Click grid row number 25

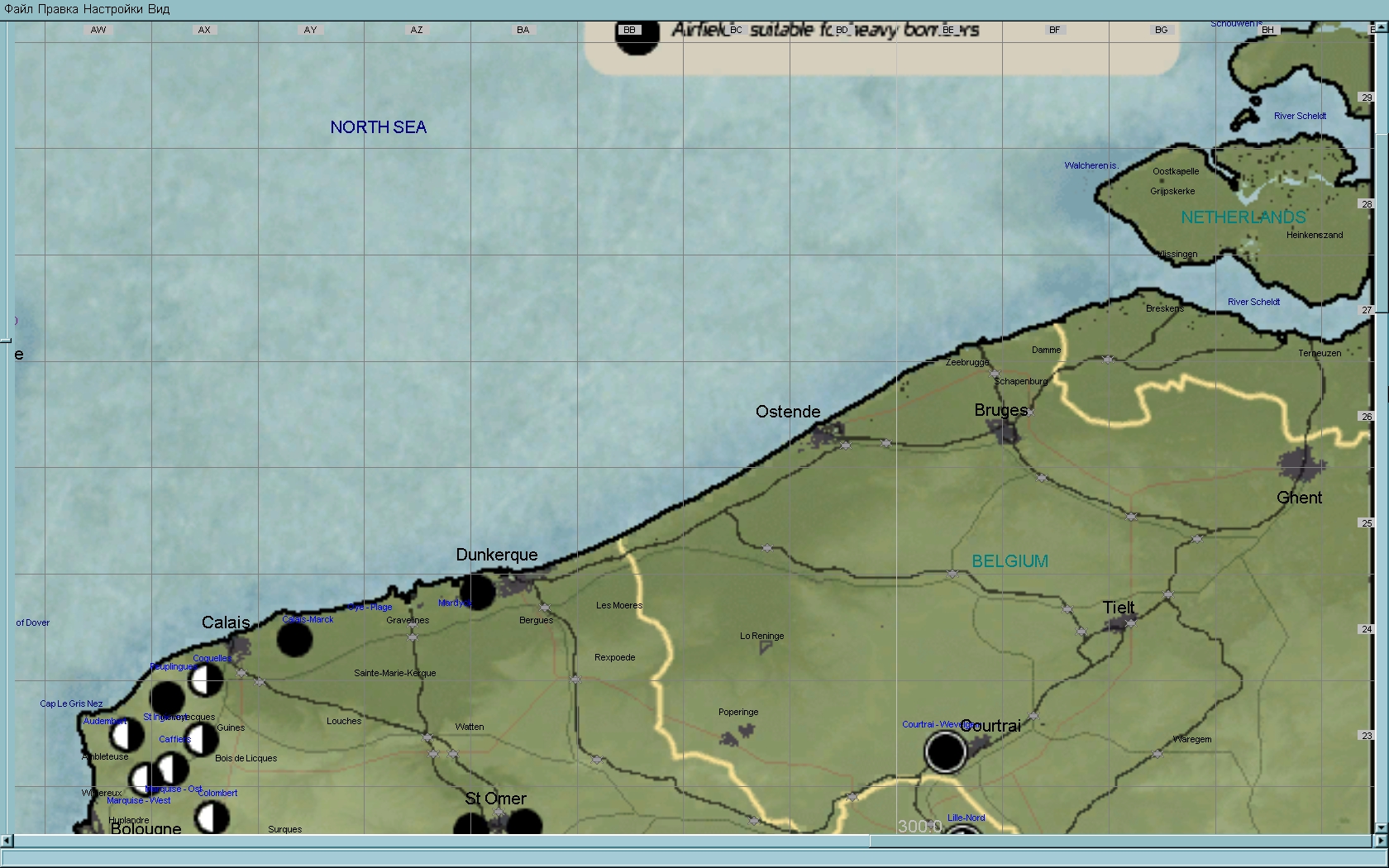click(1367, 522)
